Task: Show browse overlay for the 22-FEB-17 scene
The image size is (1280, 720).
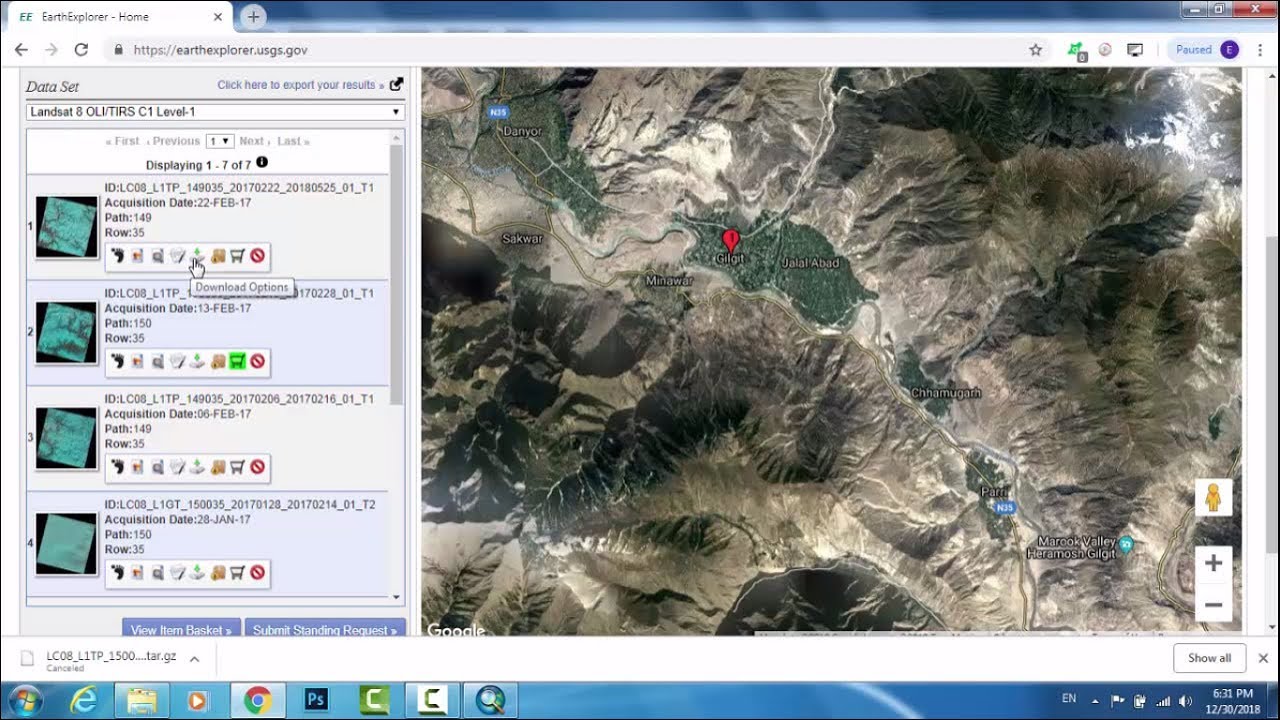Action: click(x=138, y=256)
